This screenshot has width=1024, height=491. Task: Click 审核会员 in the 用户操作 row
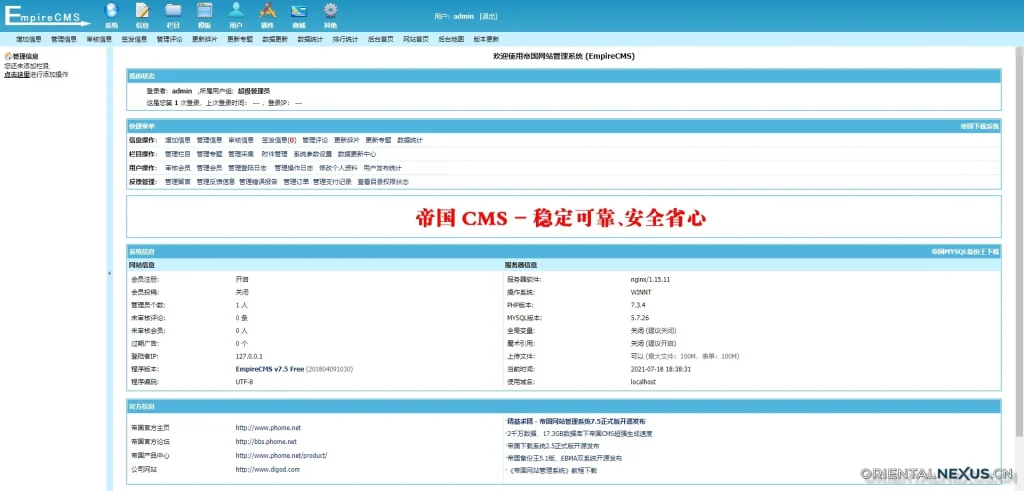coord(178,168)
